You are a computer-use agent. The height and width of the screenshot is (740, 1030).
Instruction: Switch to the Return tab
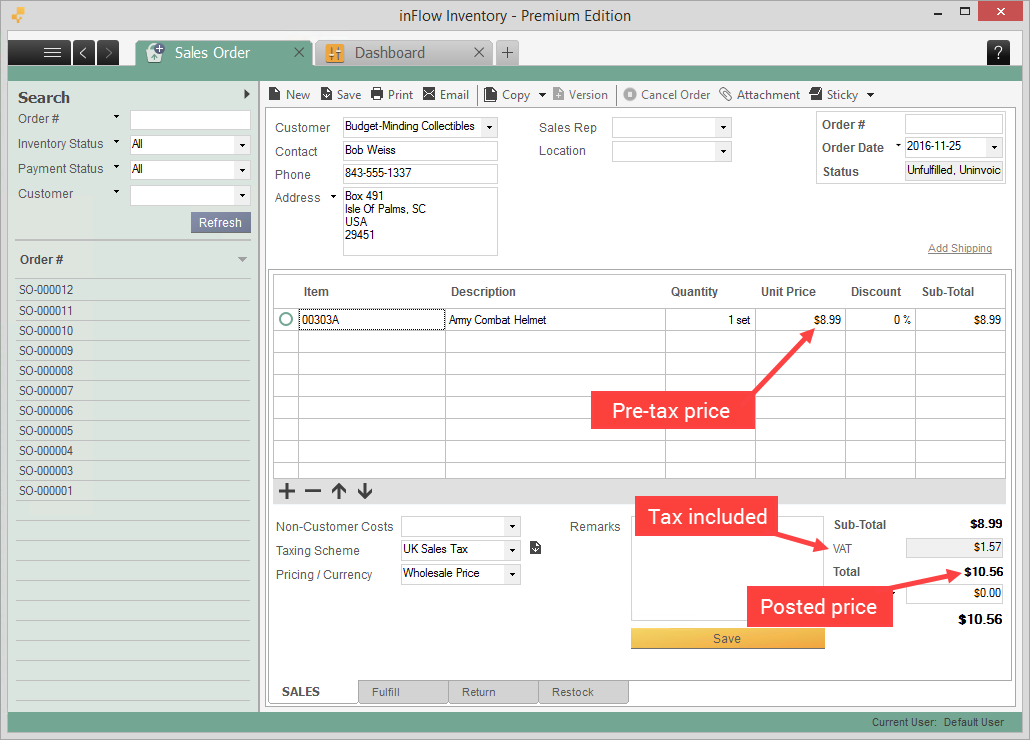[x=493, y=692]
